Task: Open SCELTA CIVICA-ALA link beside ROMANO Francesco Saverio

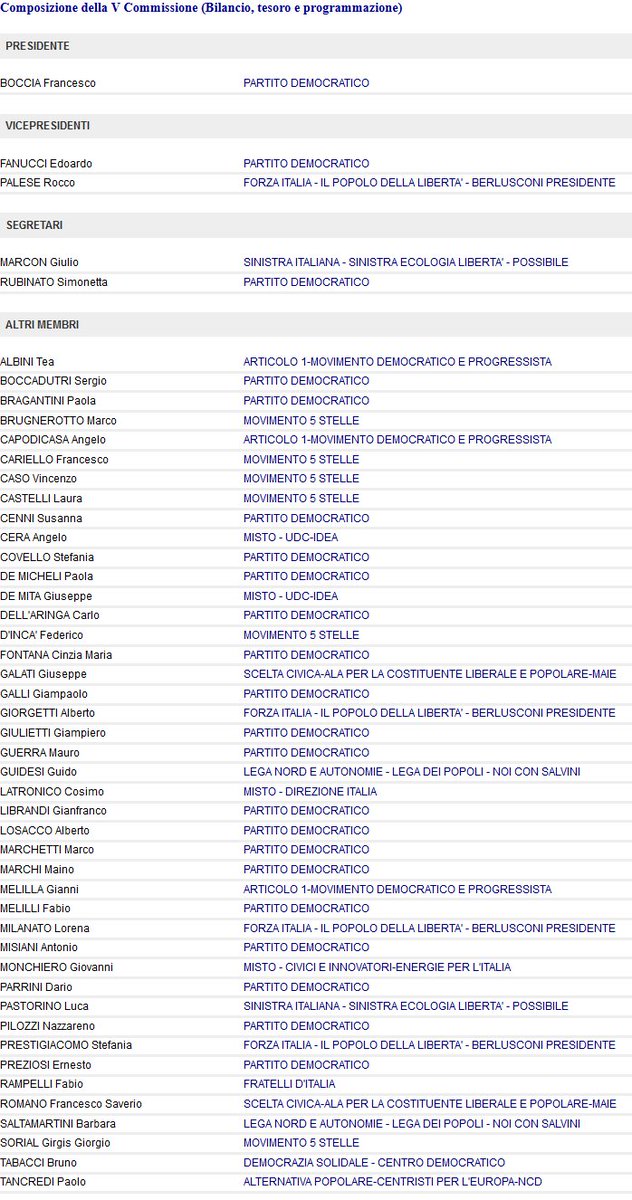Action: tap(430, 1104)
